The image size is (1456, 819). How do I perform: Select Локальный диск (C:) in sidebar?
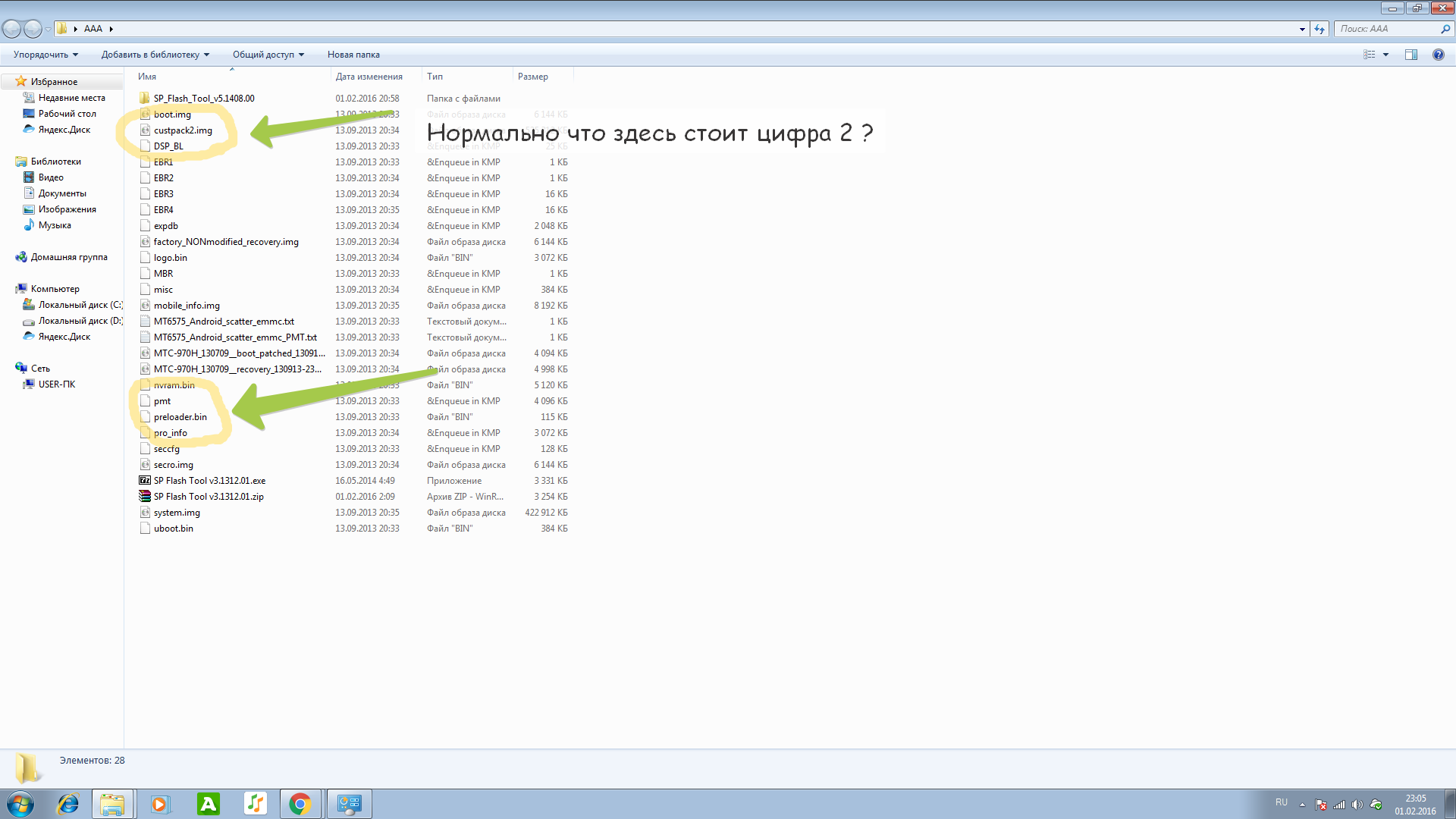80,305
